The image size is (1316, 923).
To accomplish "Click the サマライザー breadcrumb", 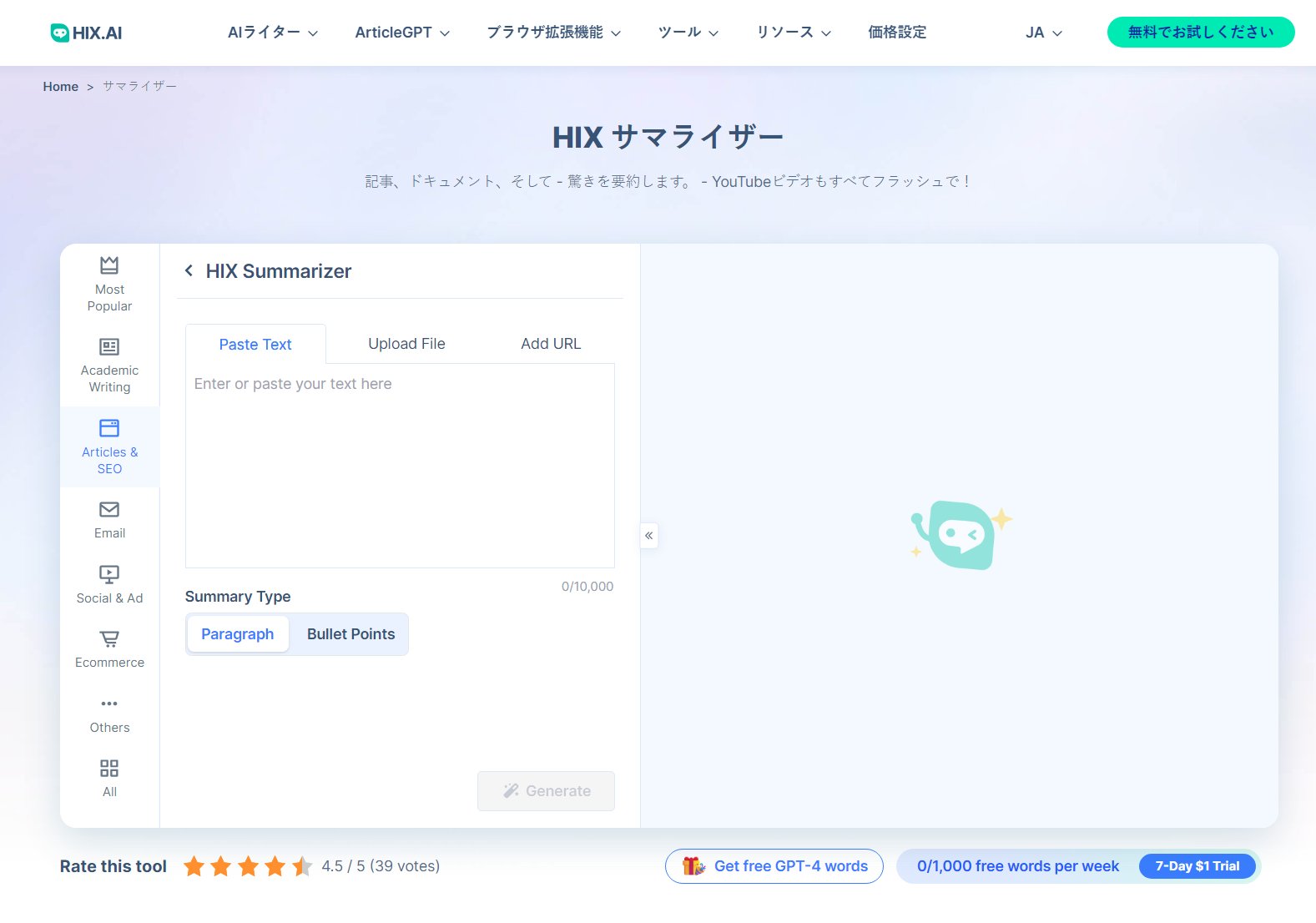I will click(139, 87).
